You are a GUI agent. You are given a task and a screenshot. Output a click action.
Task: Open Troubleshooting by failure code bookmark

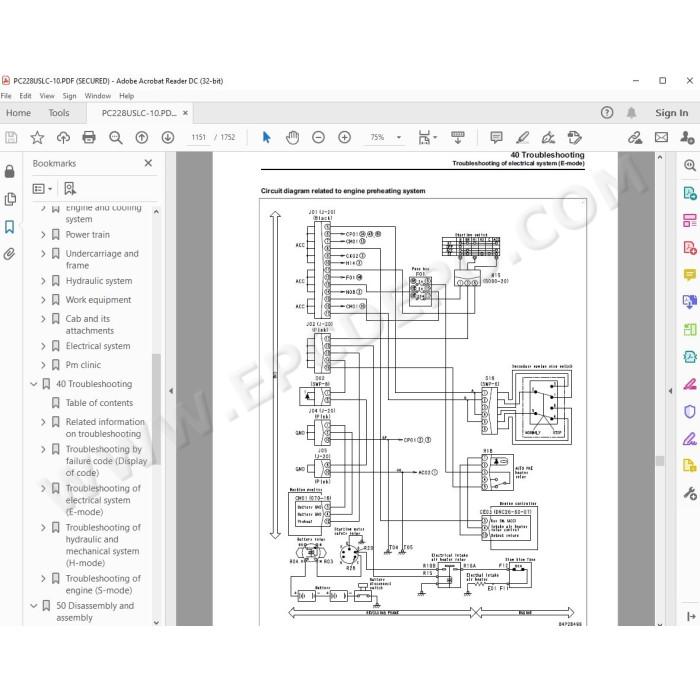(x=106, y=461)
